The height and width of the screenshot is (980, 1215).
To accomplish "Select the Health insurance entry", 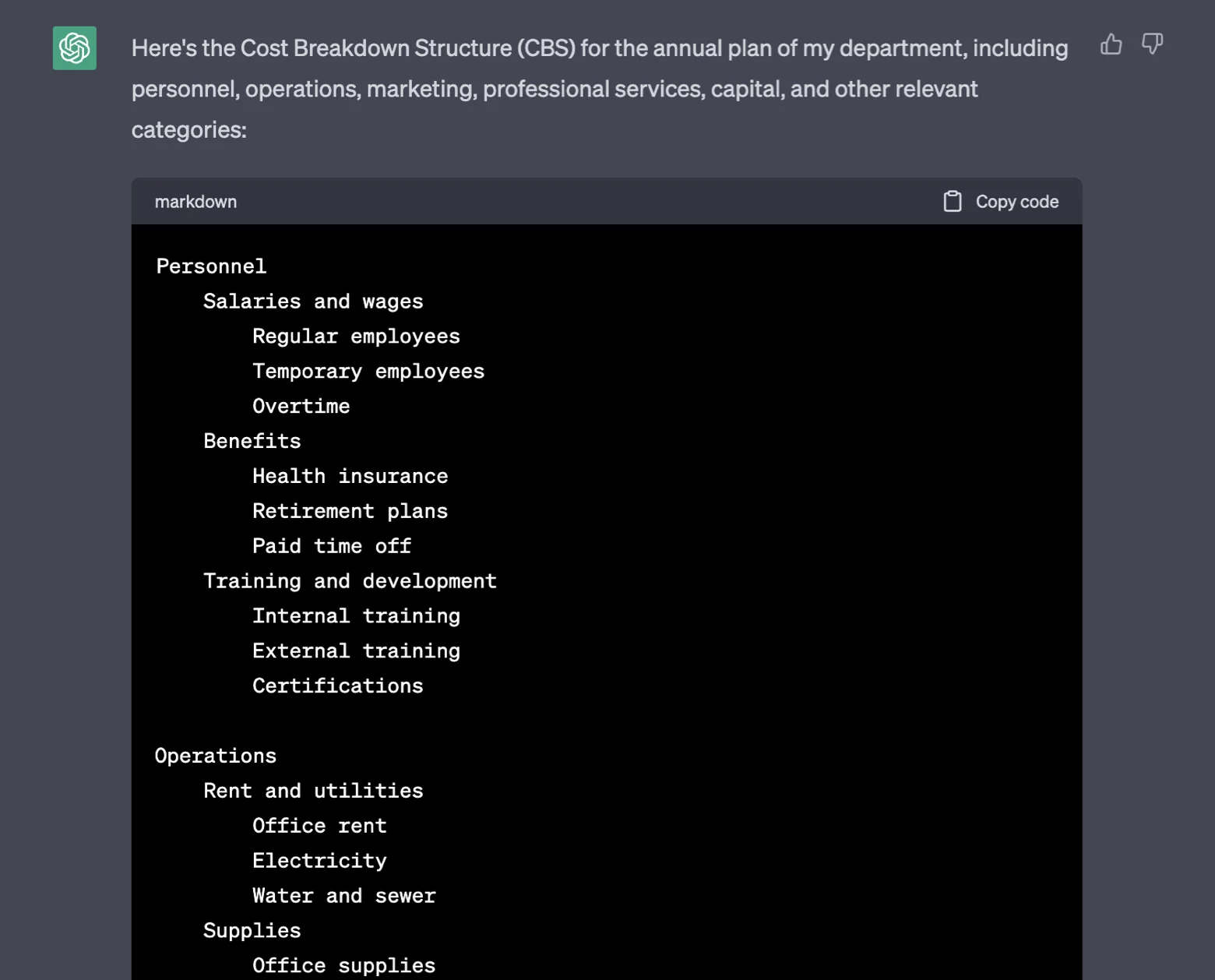I will click(x=350, y=476).
